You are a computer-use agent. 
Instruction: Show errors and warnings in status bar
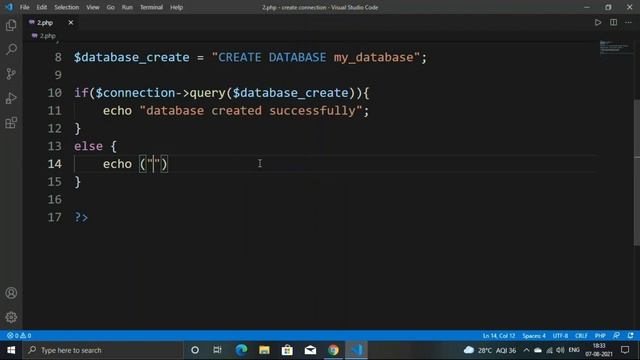click(19, 336)
